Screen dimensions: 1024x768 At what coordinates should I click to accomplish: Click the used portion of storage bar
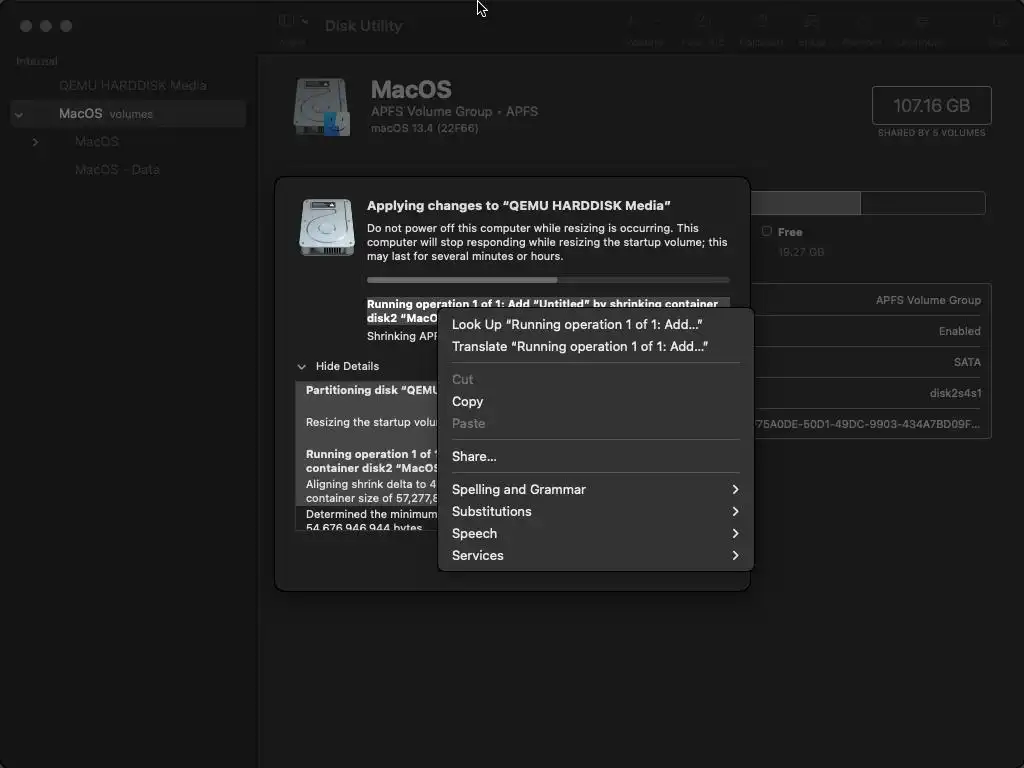805,203
